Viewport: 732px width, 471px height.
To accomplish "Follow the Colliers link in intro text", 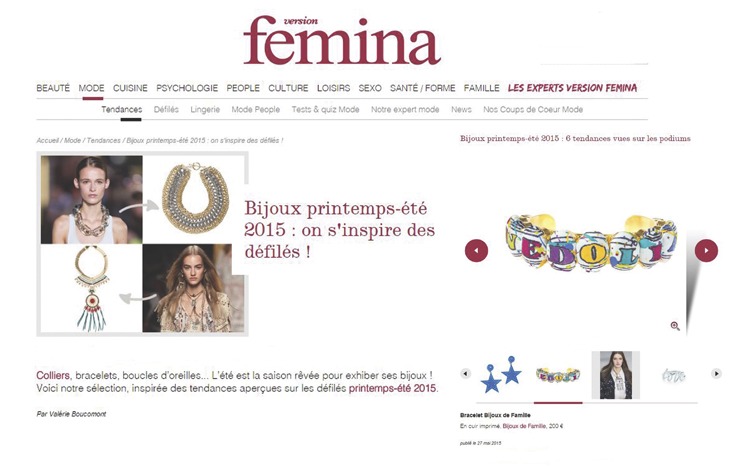I will pos(53,375).
